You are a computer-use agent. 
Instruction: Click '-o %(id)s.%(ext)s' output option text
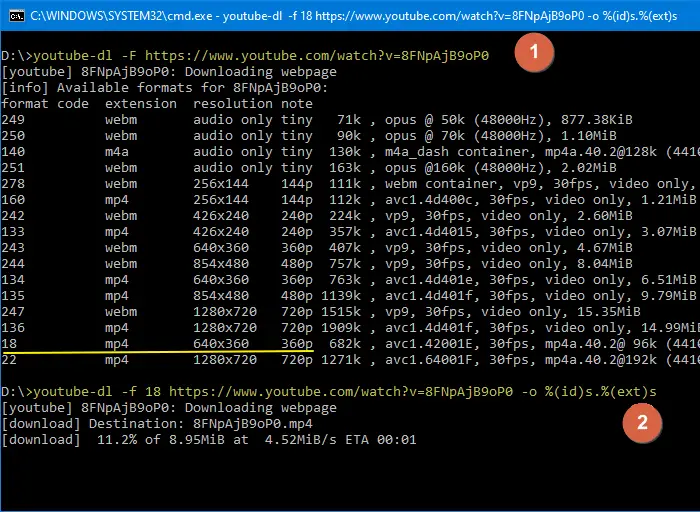pos(589,392)
